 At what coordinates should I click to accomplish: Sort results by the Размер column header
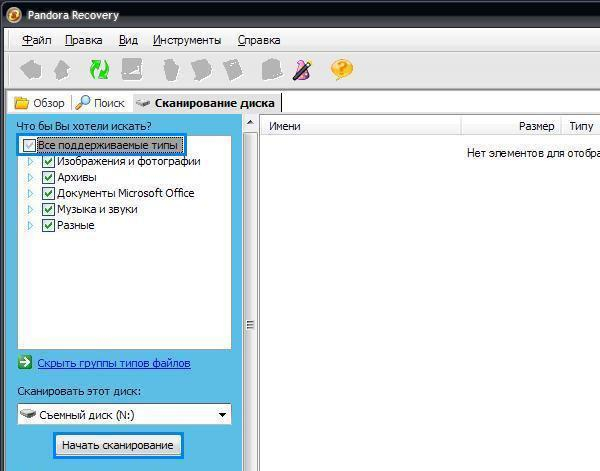[x=511, y=126]
